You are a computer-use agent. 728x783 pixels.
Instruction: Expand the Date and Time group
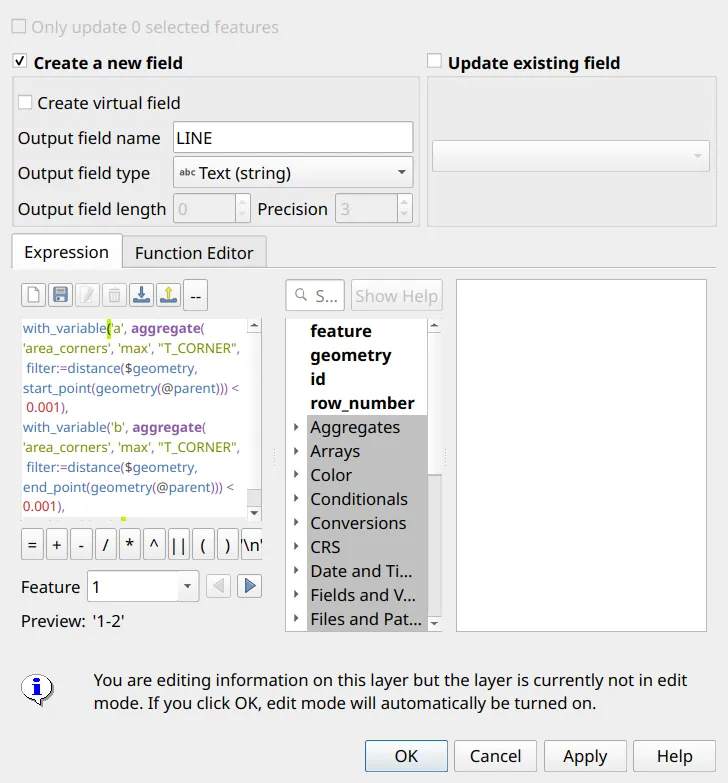coord(296,571)
